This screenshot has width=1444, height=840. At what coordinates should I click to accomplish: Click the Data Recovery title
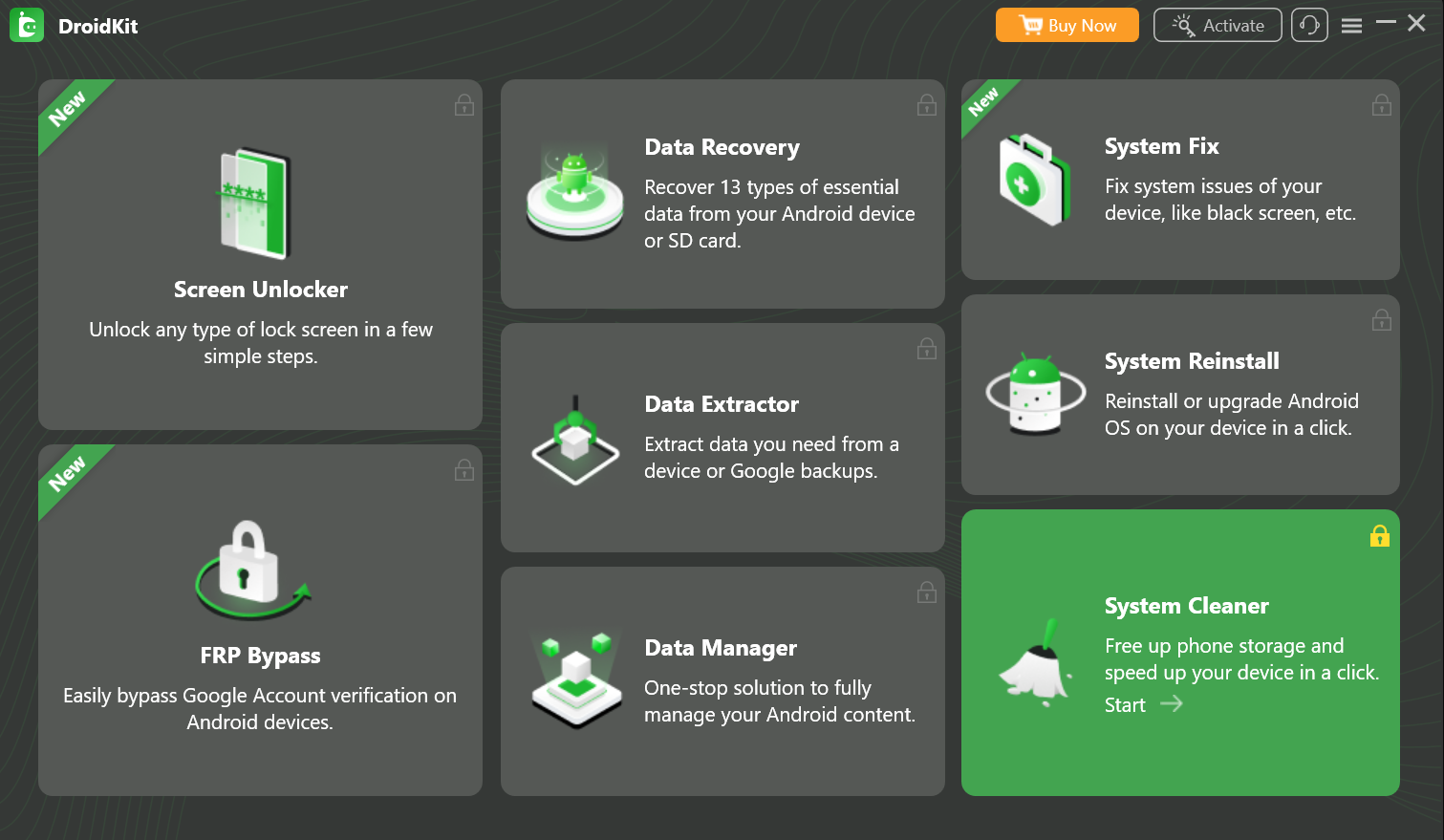tap(722, 147)
